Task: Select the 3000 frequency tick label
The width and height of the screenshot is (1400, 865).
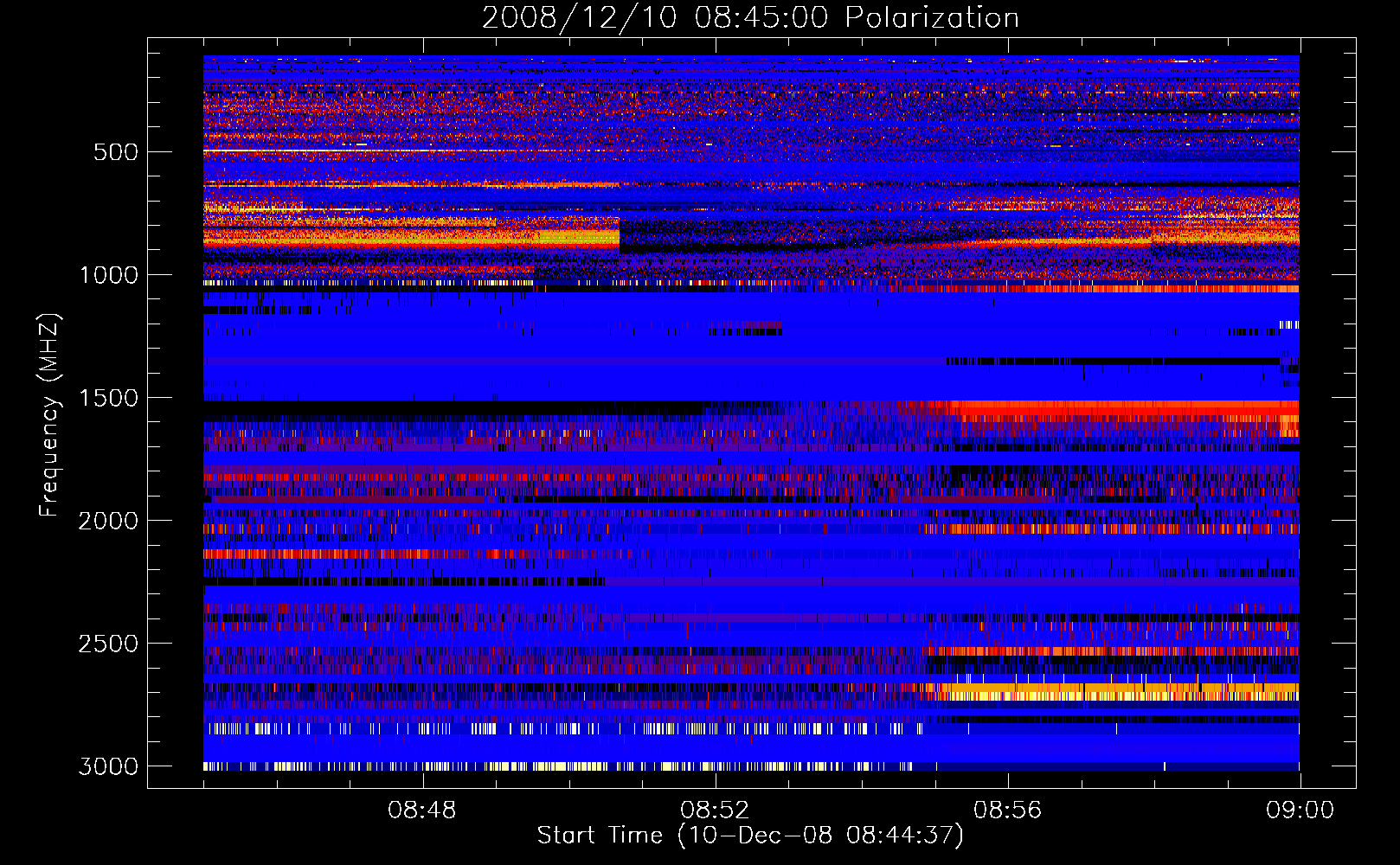Action: [108, 766]
